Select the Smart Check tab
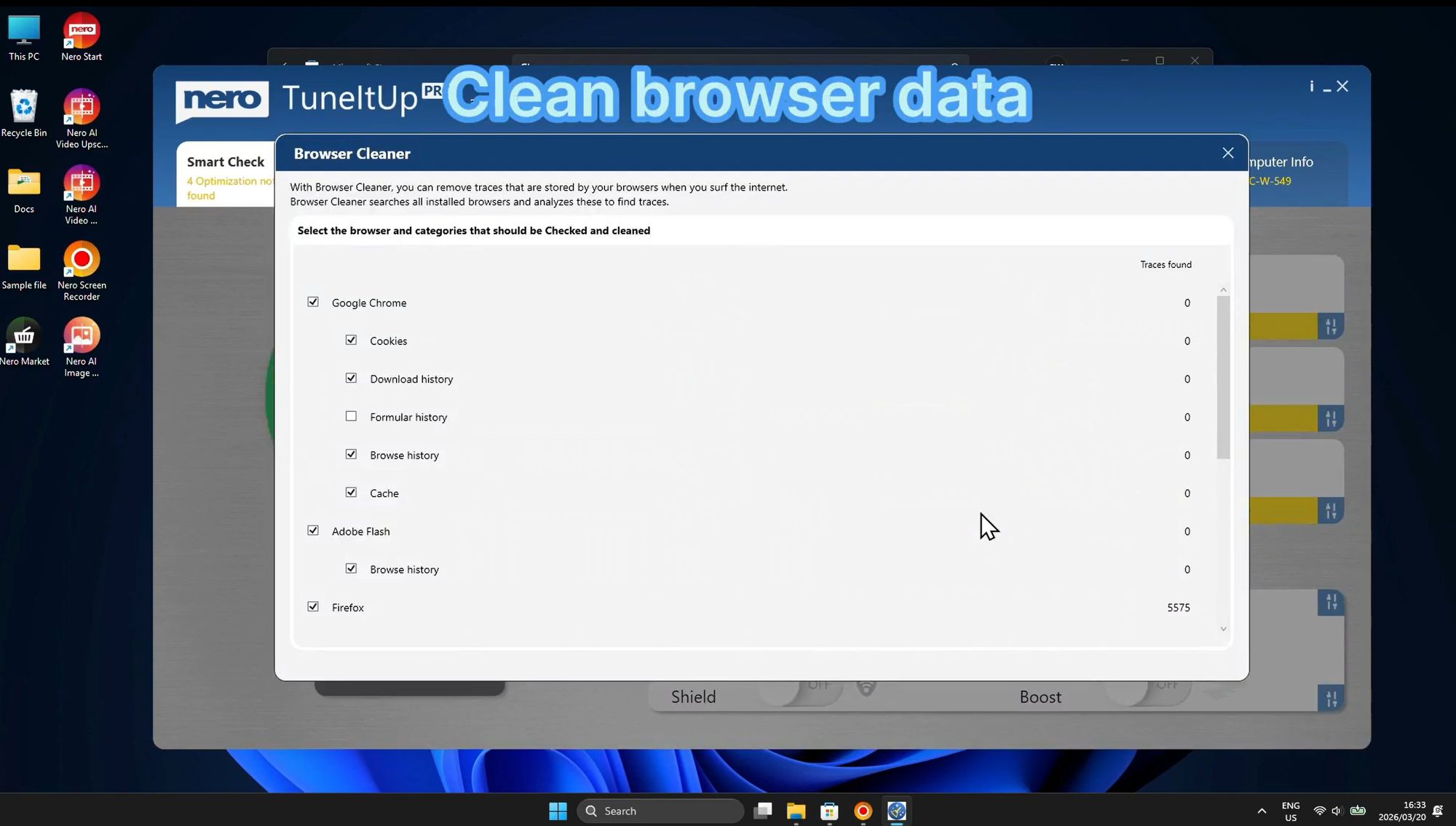1456x826 pixels. pos(224,162)
